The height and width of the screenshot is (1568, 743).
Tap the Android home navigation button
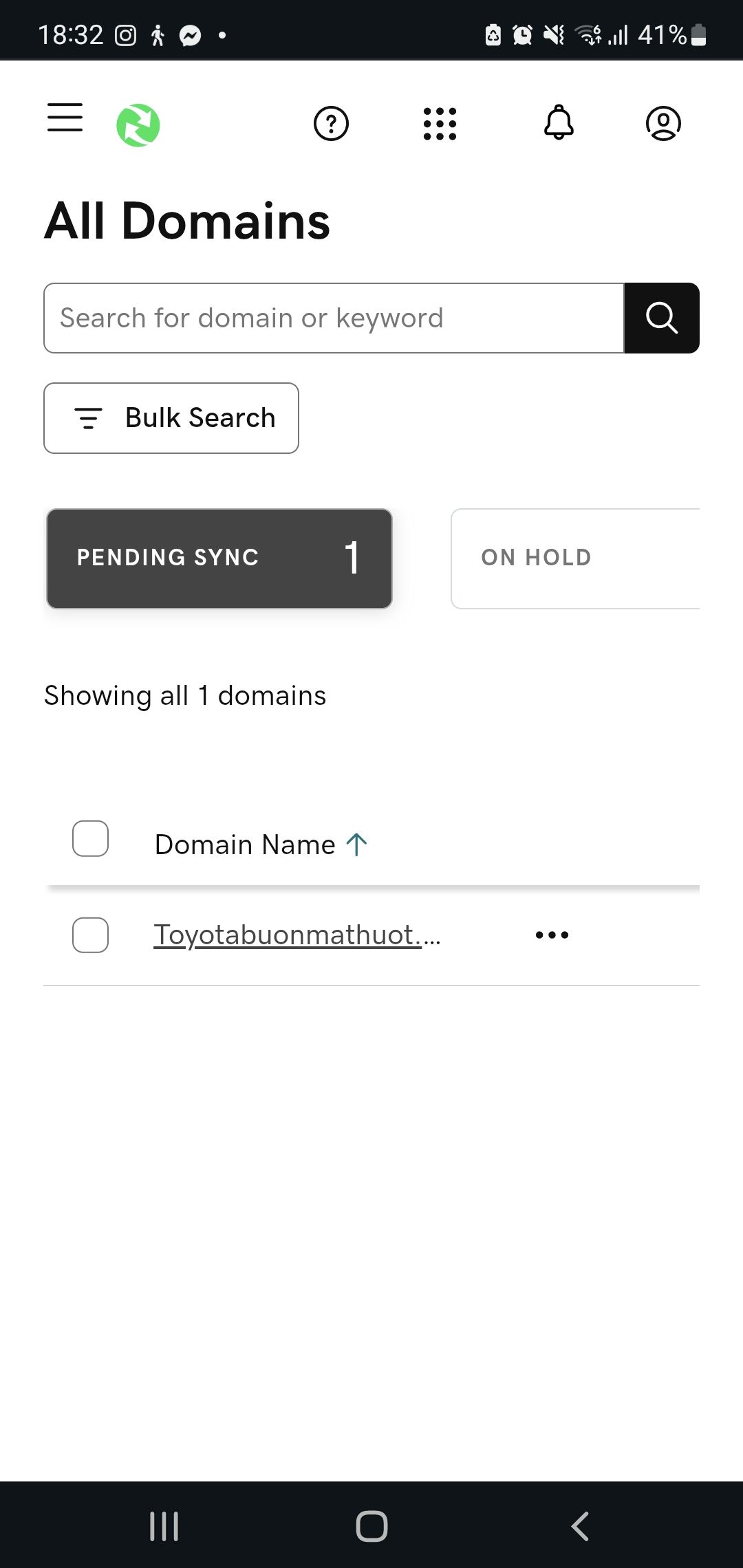pos(371,1526)
